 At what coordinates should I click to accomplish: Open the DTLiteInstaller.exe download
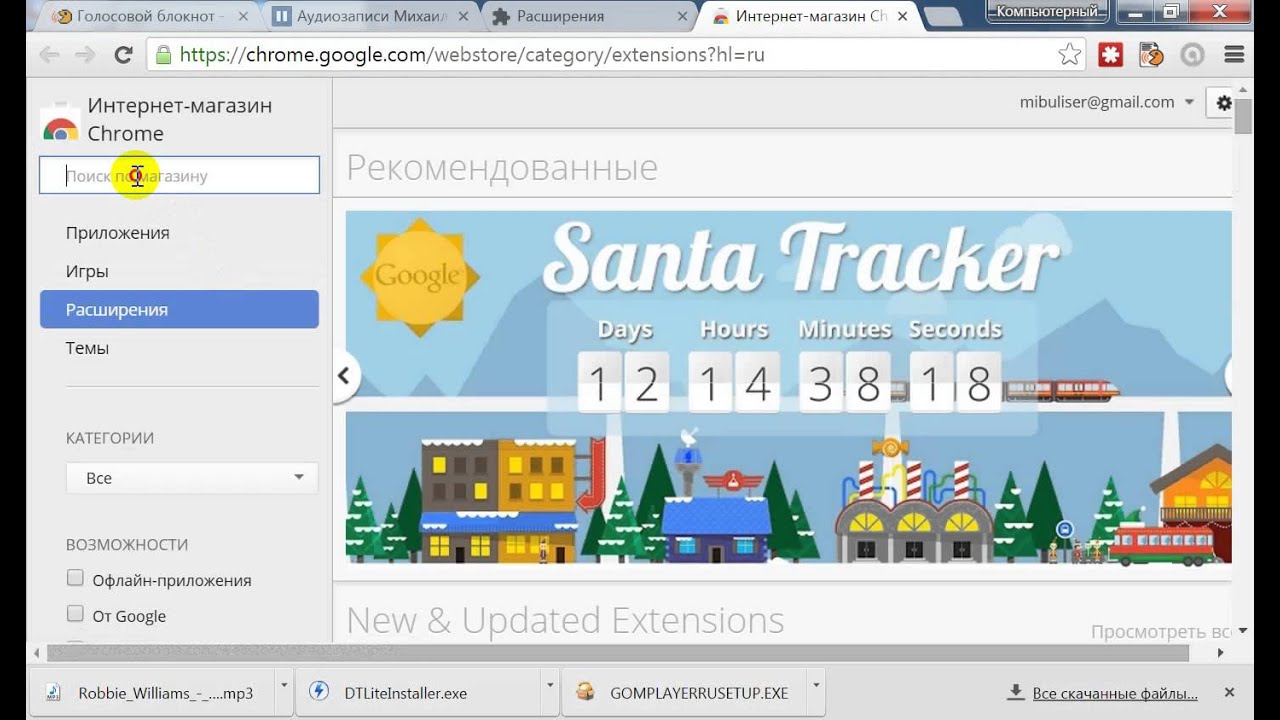point(418,692)
